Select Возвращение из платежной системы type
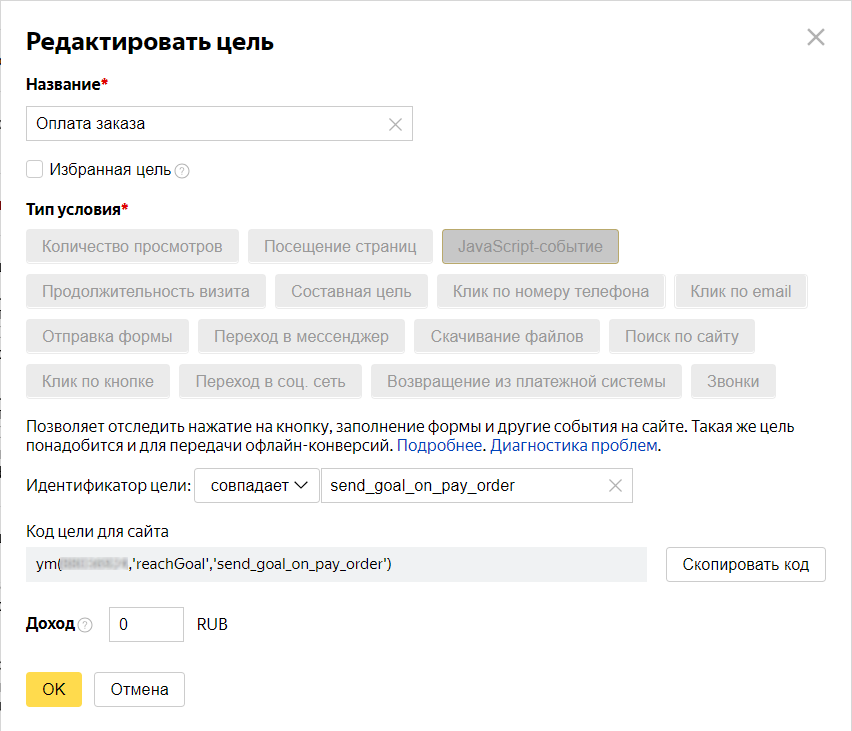The image size is (852, 731). (526, 381)
